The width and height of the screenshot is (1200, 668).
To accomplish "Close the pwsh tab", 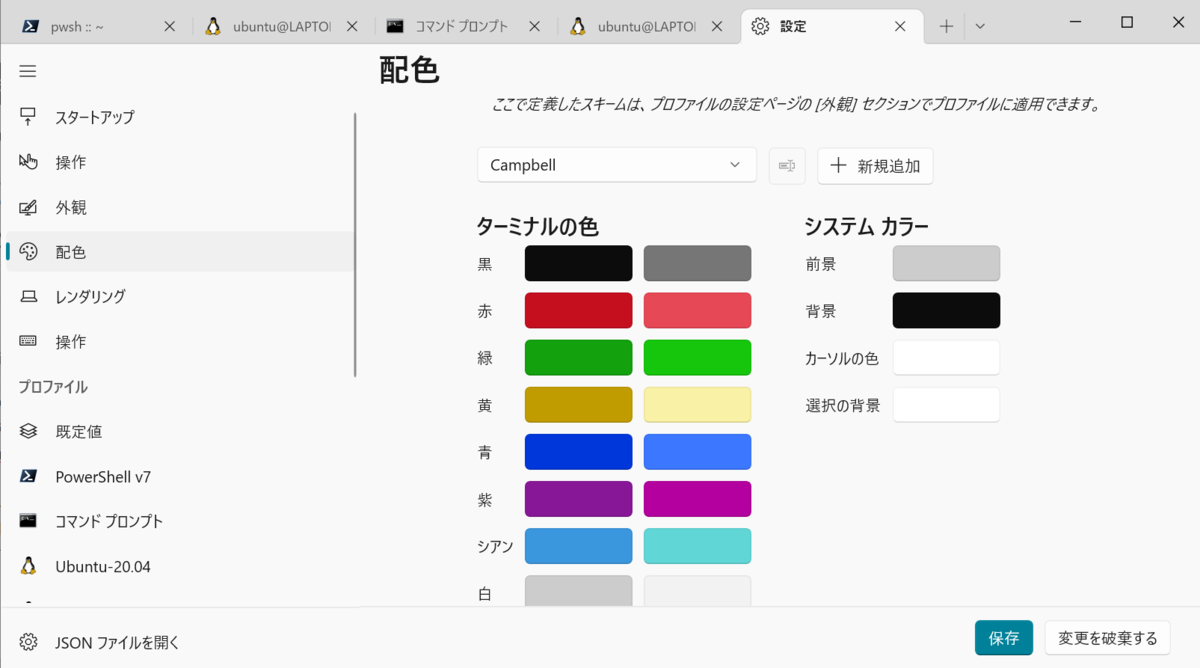I will tap(169, 27).
